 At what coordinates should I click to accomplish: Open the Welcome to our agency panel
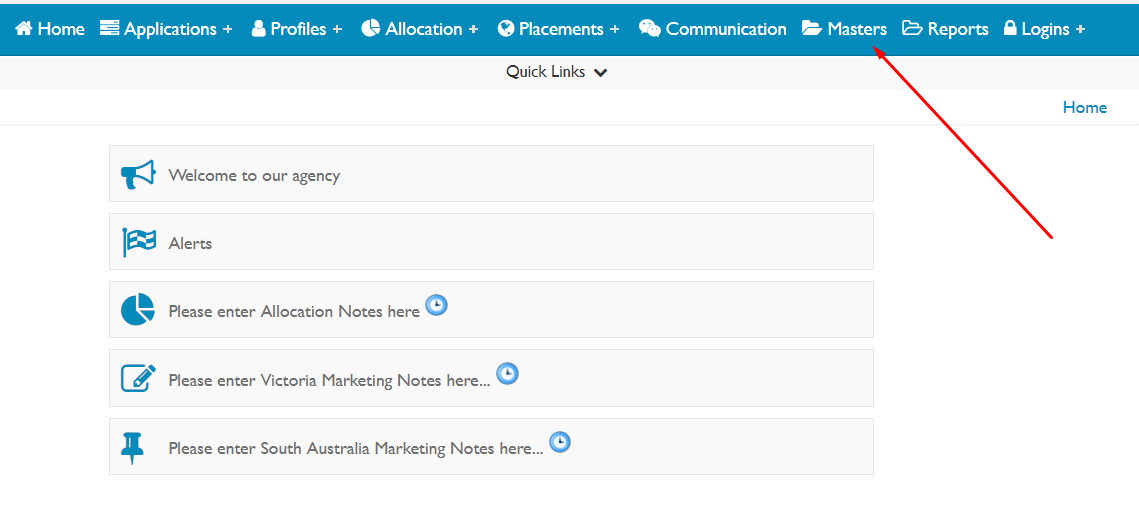491,174
